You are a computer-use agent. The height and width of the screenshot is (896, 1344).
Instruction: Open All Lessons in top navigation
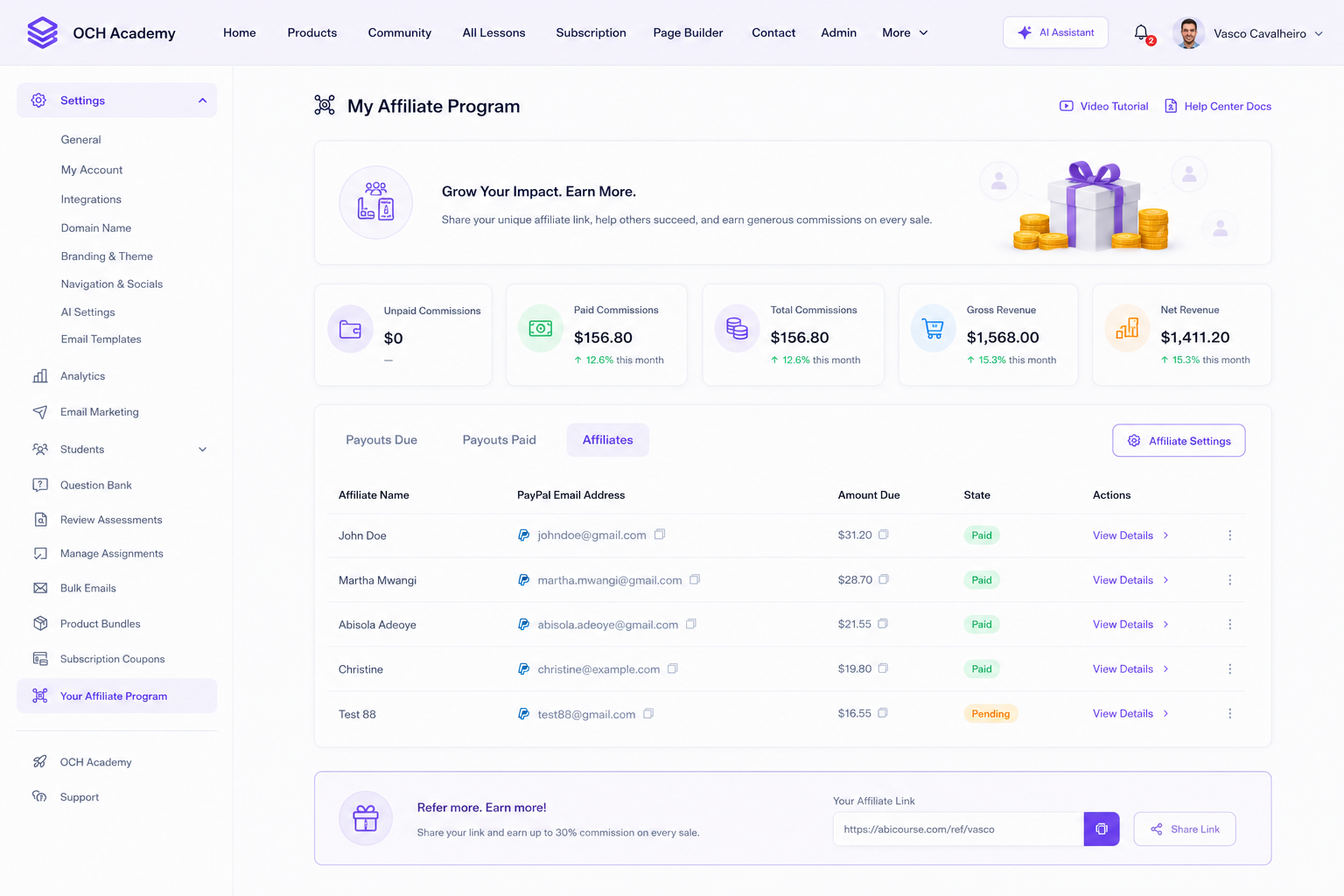494,32
